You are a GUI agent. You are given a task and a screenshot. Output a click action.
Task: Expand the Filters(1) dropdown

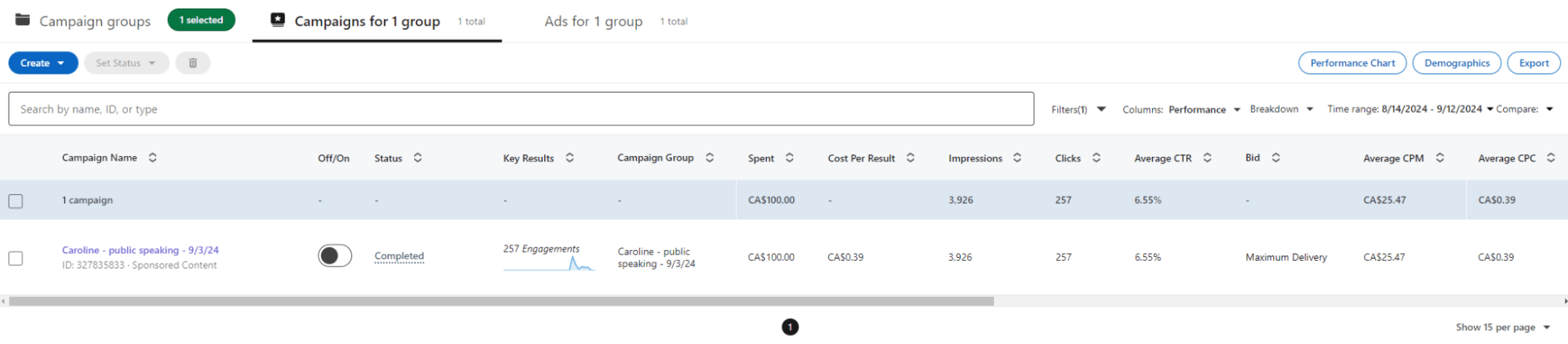click(x=1079, y=109)
